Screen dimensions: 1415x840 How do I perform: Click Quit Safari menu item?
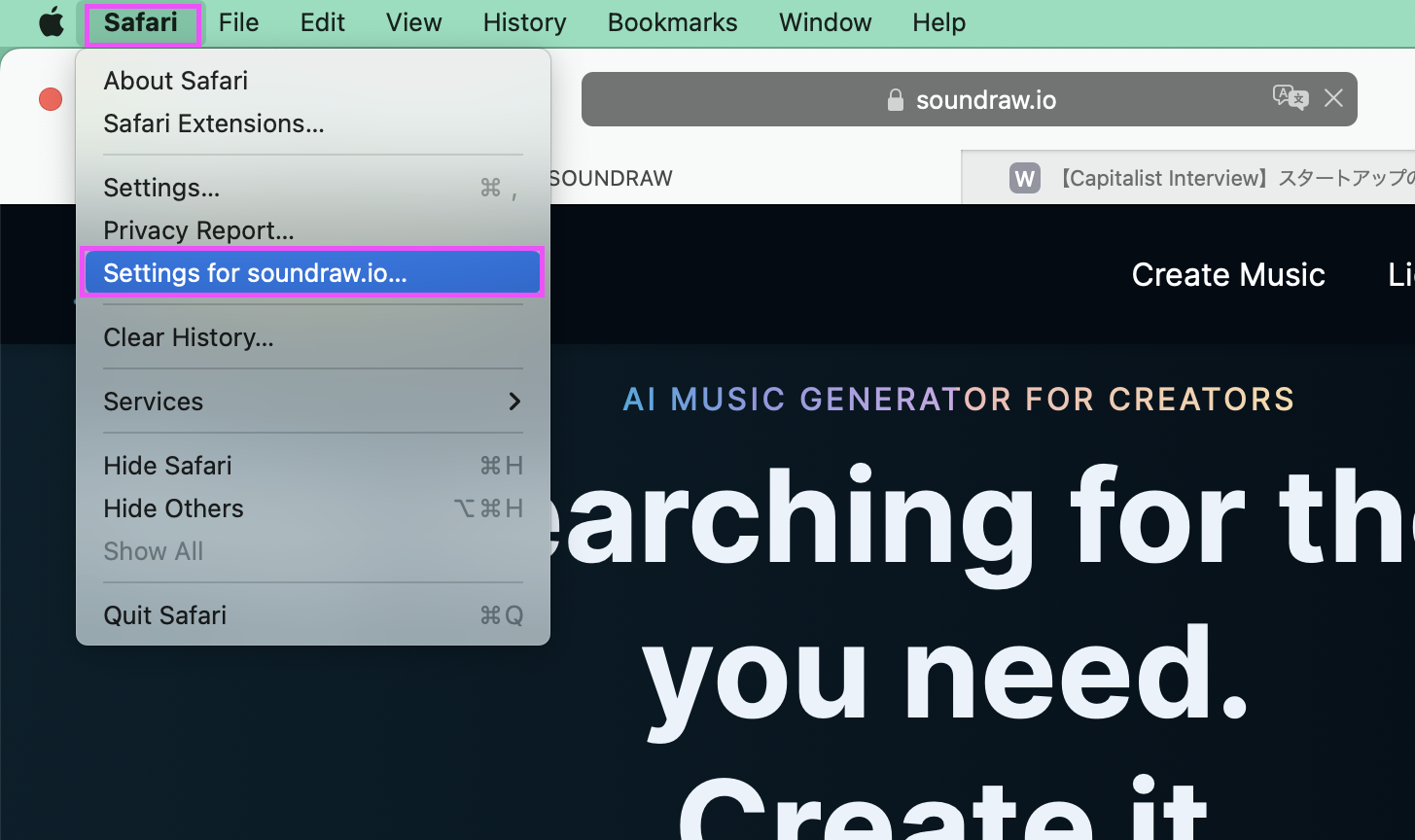[x=165, y=615]
